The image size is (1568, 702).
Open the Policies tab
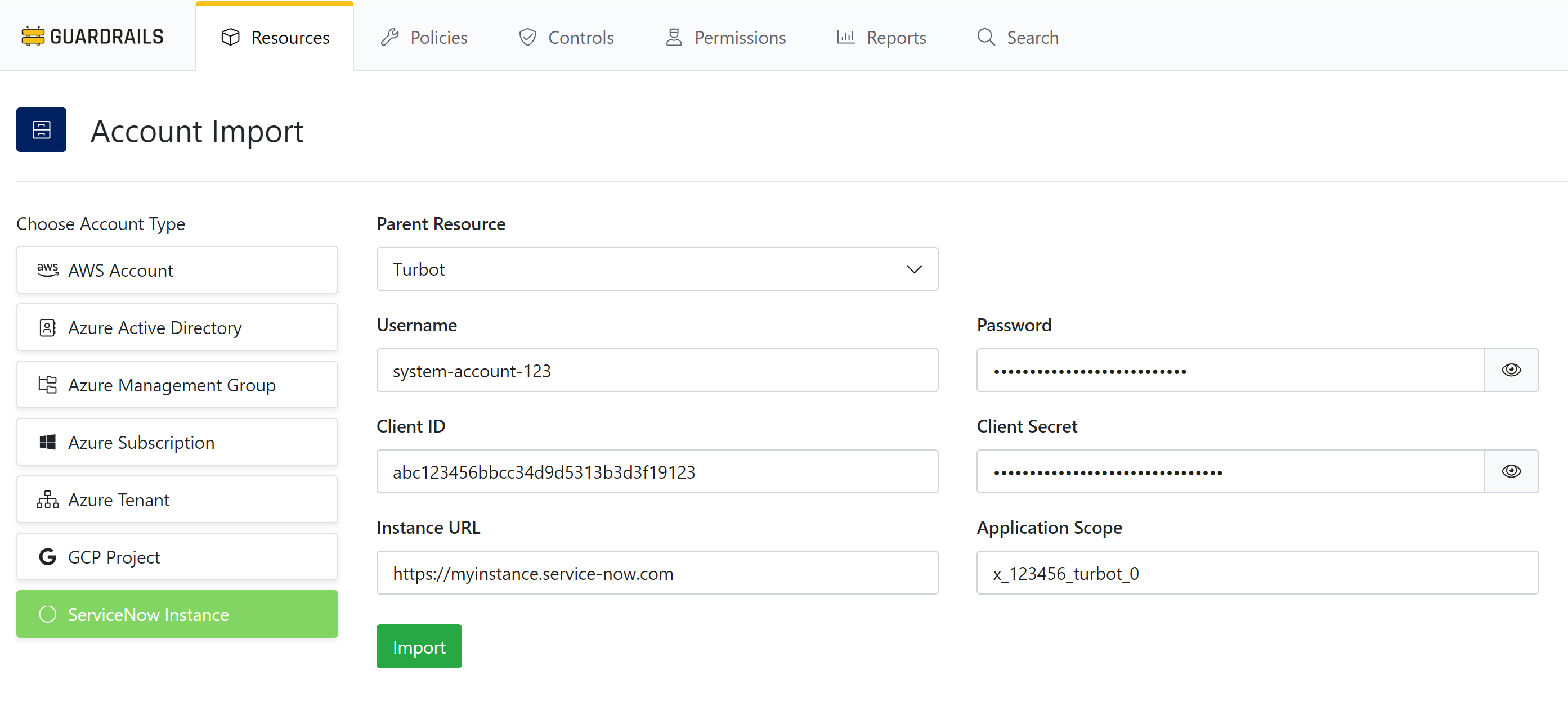click(424, 37)
